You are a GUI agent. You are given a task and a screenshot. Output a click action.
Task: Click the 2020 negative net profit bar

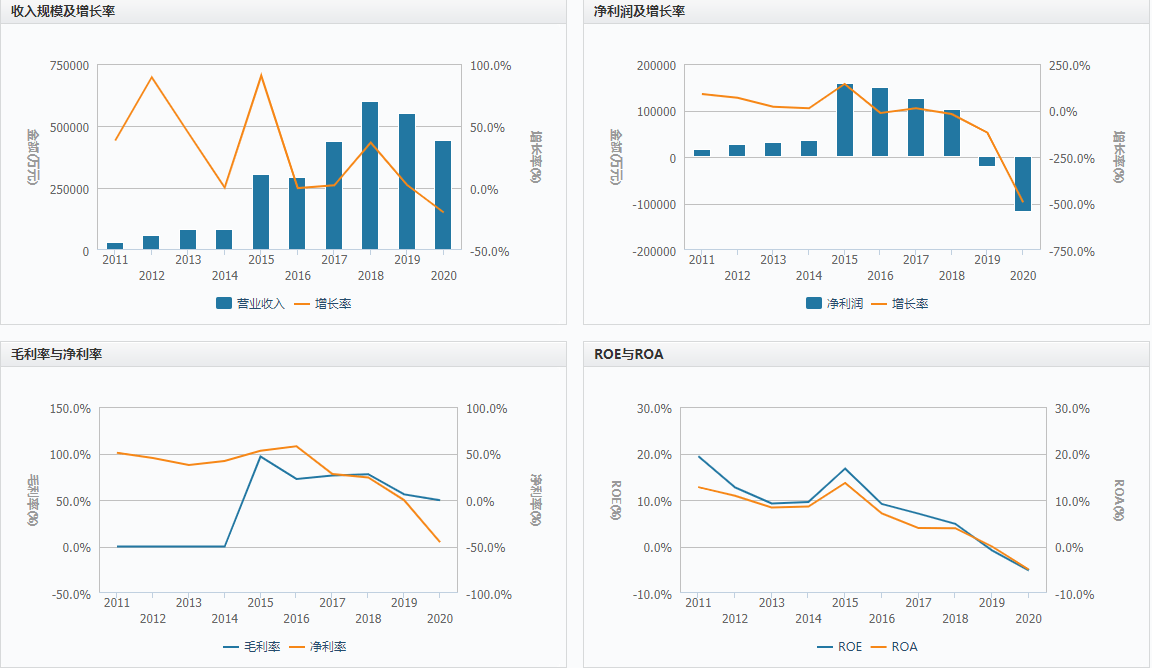[1023, 184]
